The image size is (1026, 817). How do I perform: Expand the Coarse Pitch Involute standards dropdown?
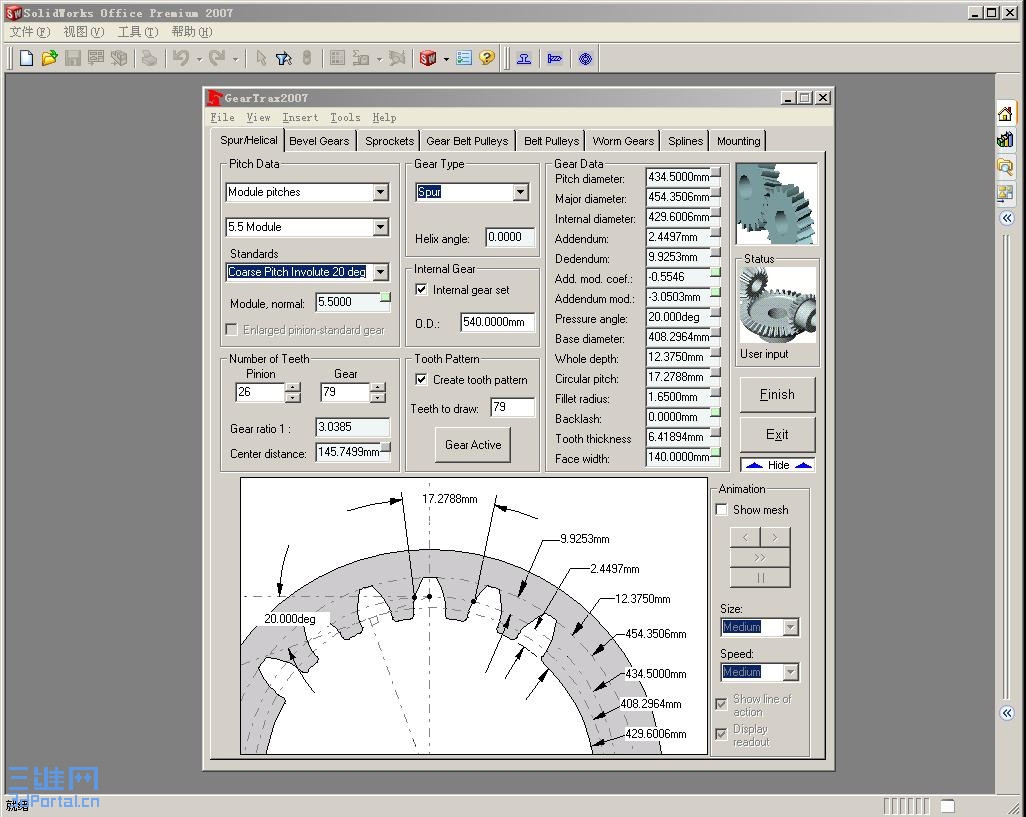380,272
